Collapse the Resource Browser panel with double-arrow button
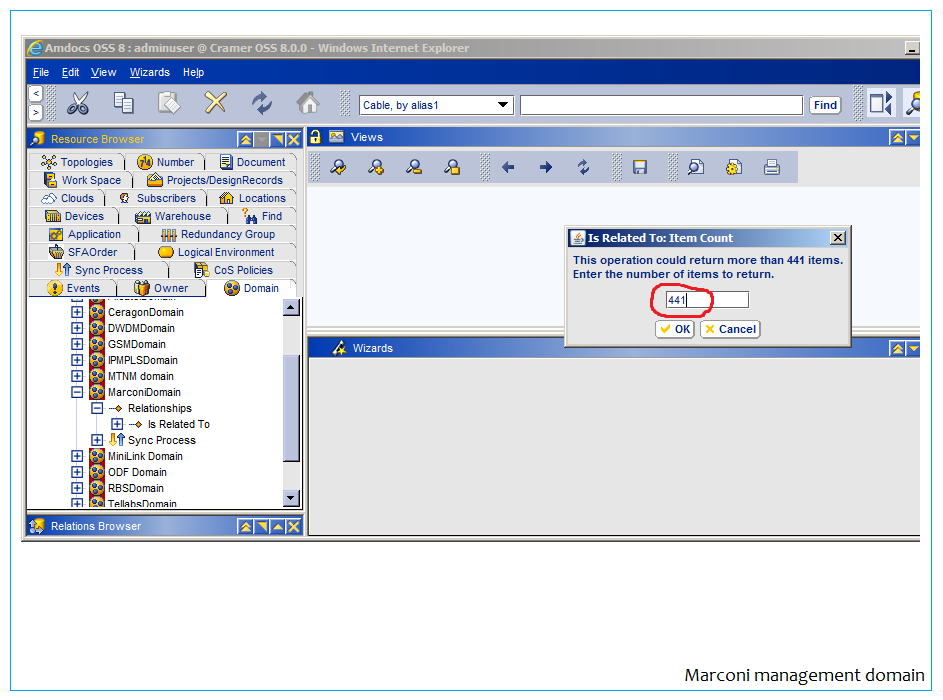Image resolution: width=943 pixels, height=700 pixels. [x=245, y=140]
